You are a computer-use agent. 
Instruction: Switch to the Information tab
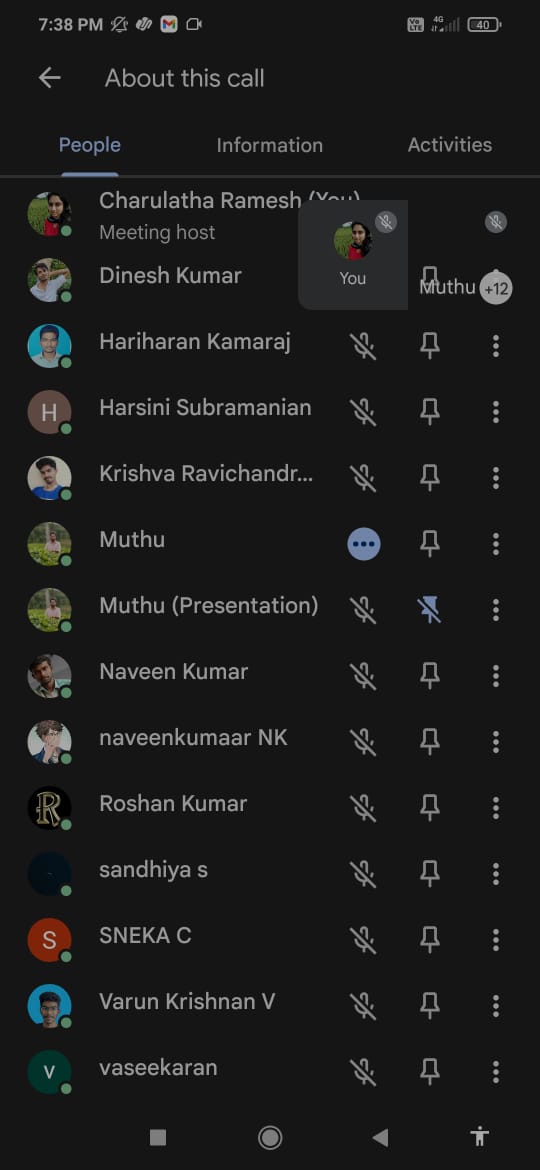pos(269,145)
